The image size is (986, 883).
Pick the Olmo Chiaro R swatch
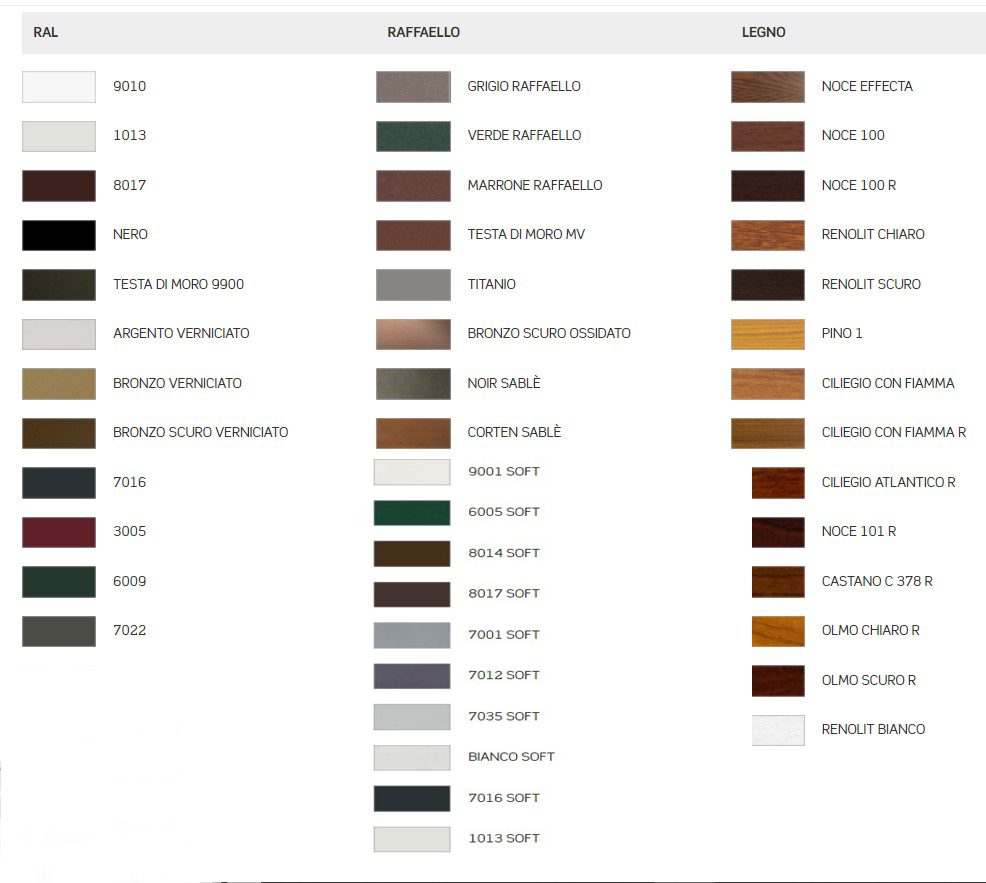click(778, 631)
